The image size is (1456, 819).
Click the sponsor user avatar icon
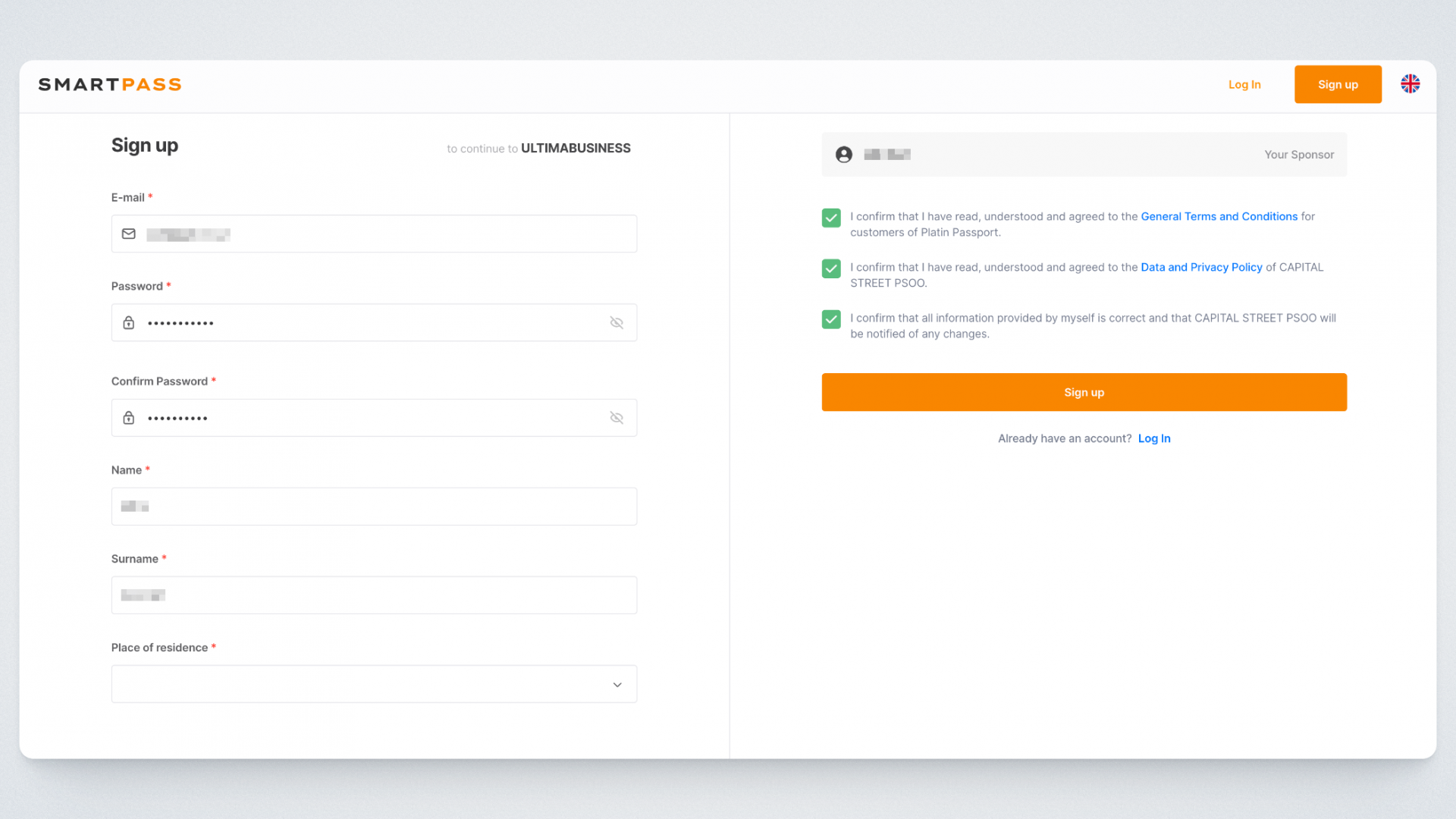click(843, 155)
